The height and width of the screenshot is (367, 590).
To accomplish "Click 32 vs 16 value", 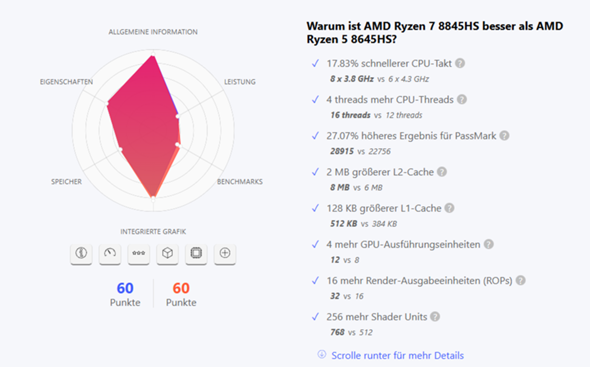I will [347, 296].
